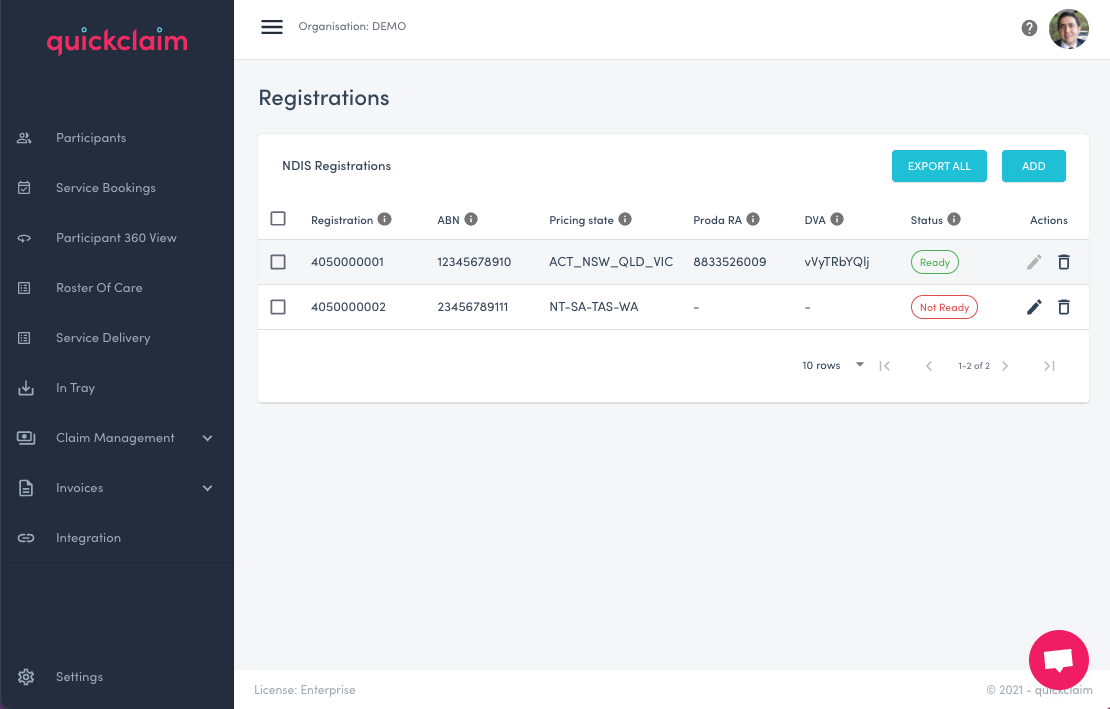Open the hamburger navigation menu
Image resolution: width=1110 pixels, height=709 pixels.
(272, 27)
